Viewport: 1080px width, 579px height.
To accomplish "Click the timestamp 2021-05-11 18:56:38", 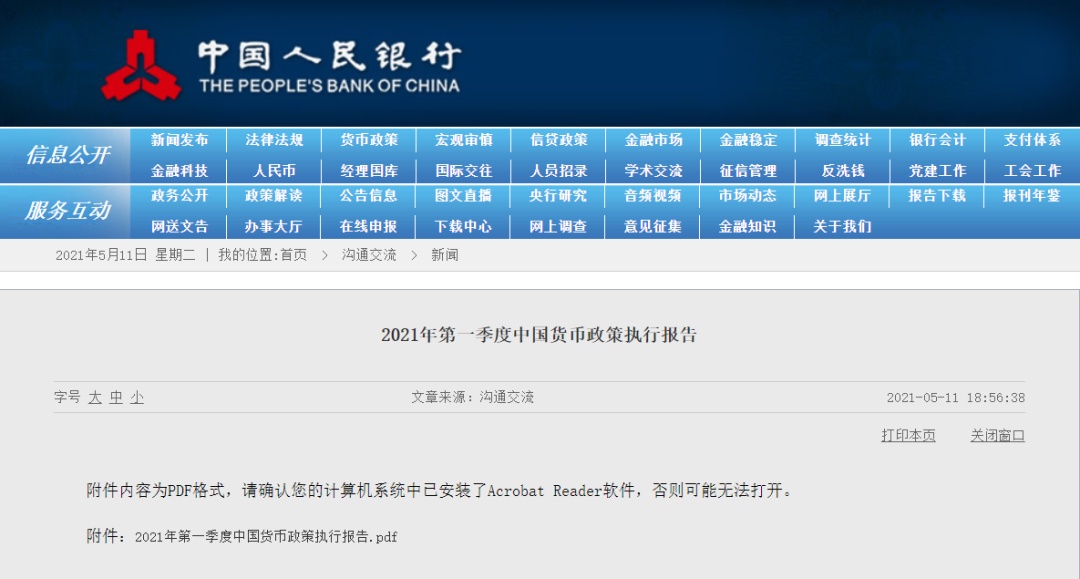I will tap(955, 398).
